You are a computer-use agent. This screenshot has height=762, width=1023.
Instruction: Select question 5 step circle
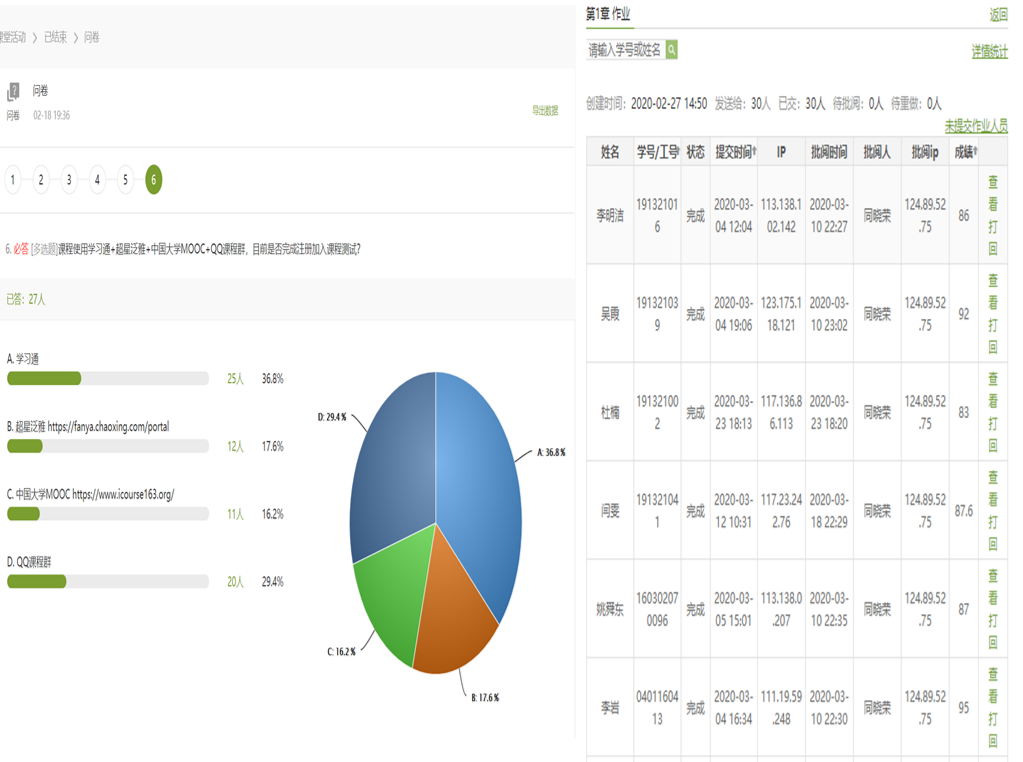(125, 180)
